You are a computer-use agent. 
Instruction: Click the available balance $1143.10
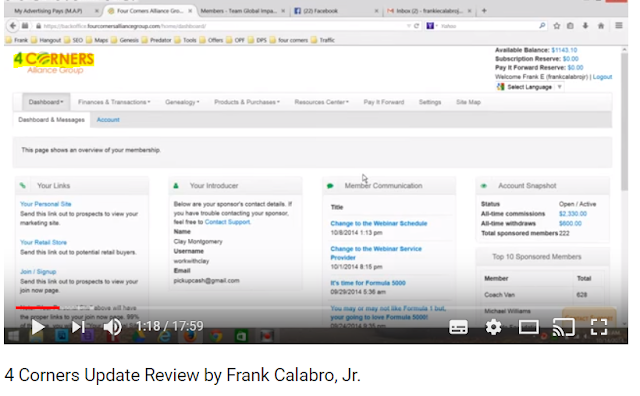(564, 50)
